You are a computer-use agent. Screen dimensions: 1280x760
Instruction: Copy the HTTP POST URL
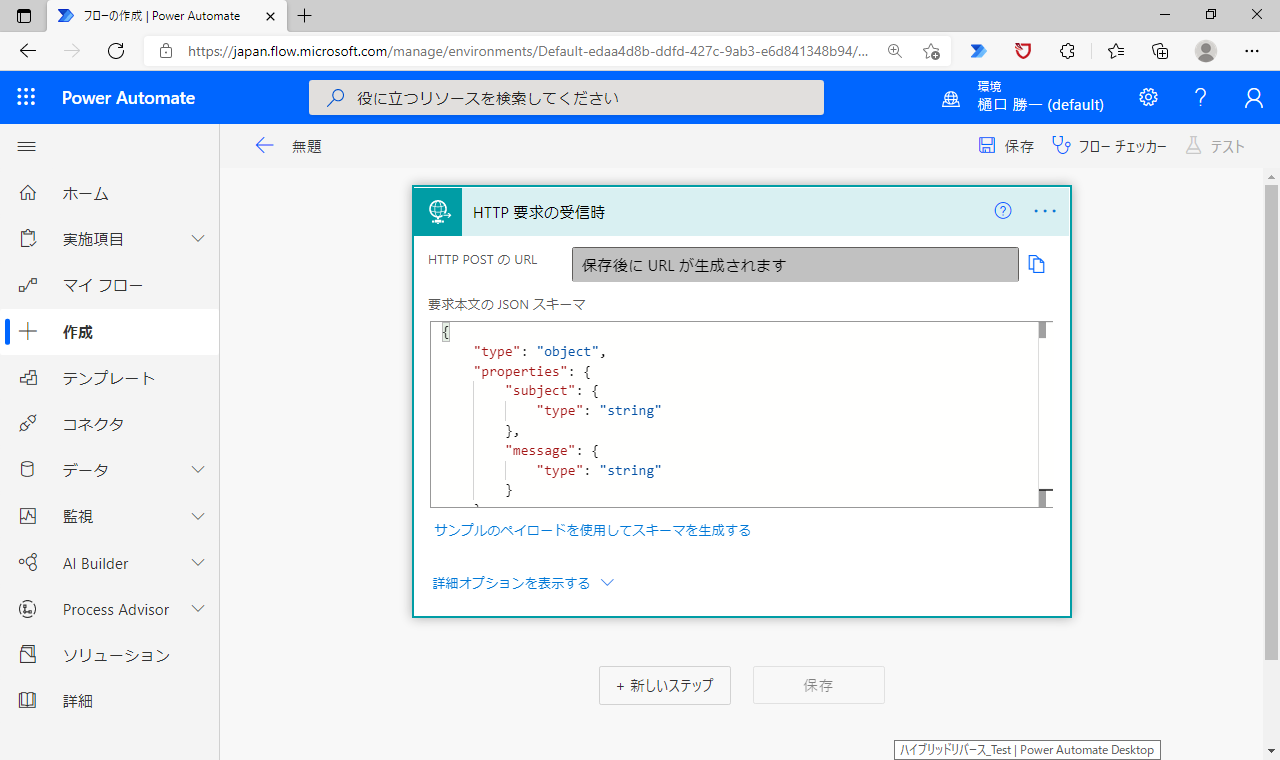pyautogui.click(x=1037, y=265)
